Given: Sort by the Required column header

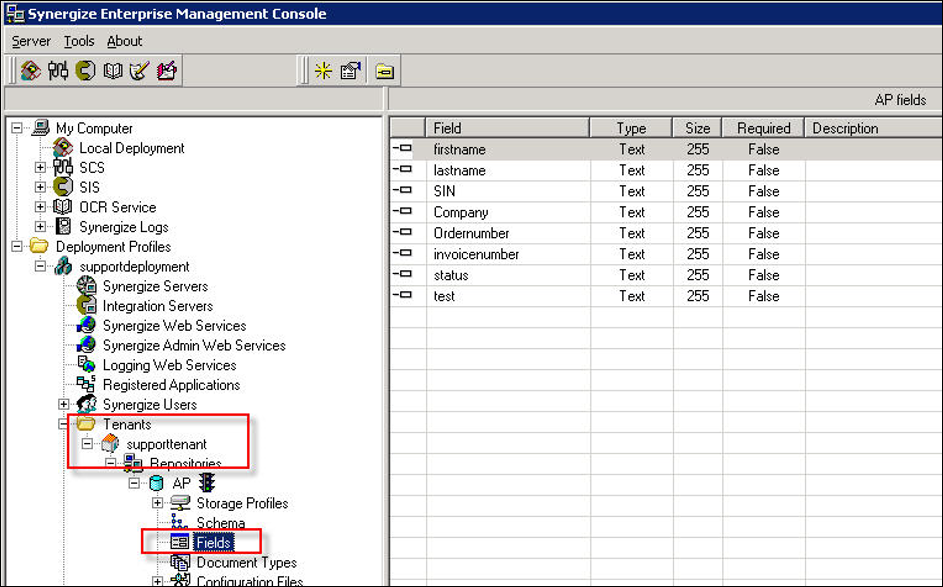Looking at the screenshot, I should point(763,128).
